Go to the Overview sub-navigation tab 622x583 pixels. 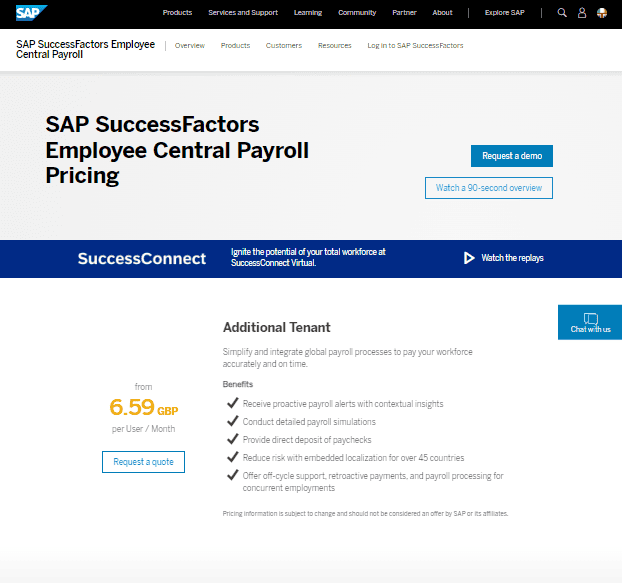point(190,46)
